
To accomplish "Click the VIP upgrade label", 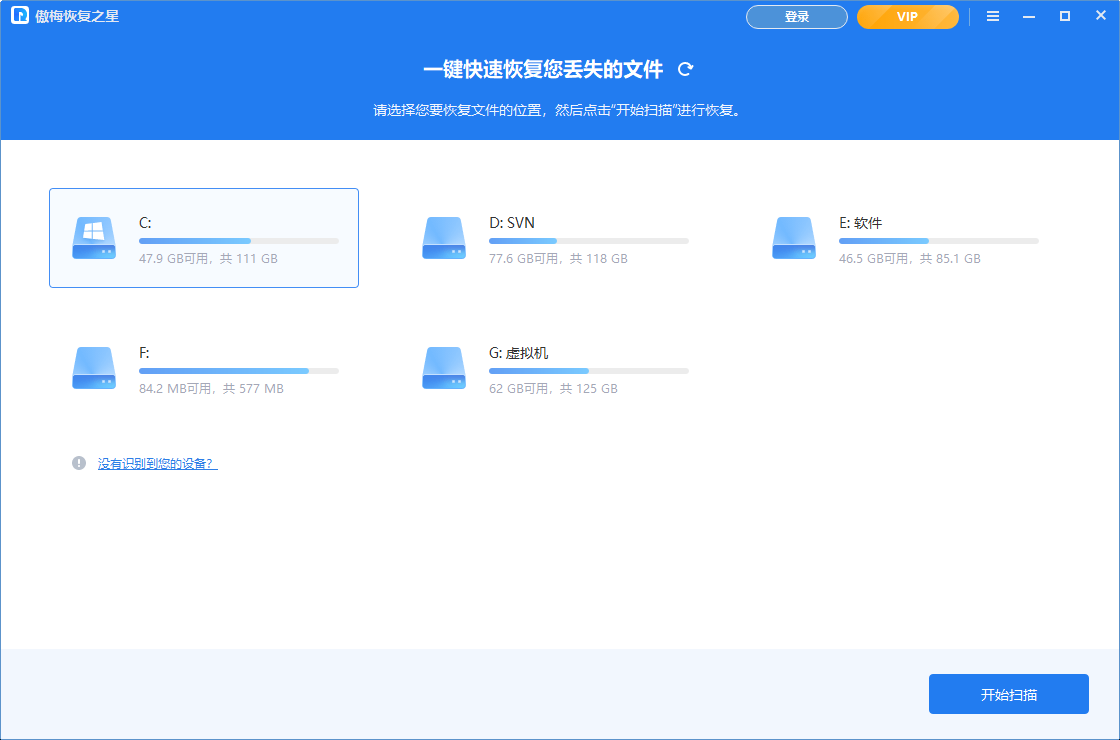I will coord(907,17).
